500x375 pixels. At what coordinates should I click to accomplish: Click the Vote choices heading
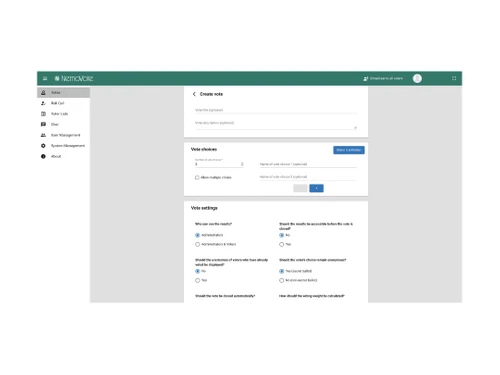point(204,149)
